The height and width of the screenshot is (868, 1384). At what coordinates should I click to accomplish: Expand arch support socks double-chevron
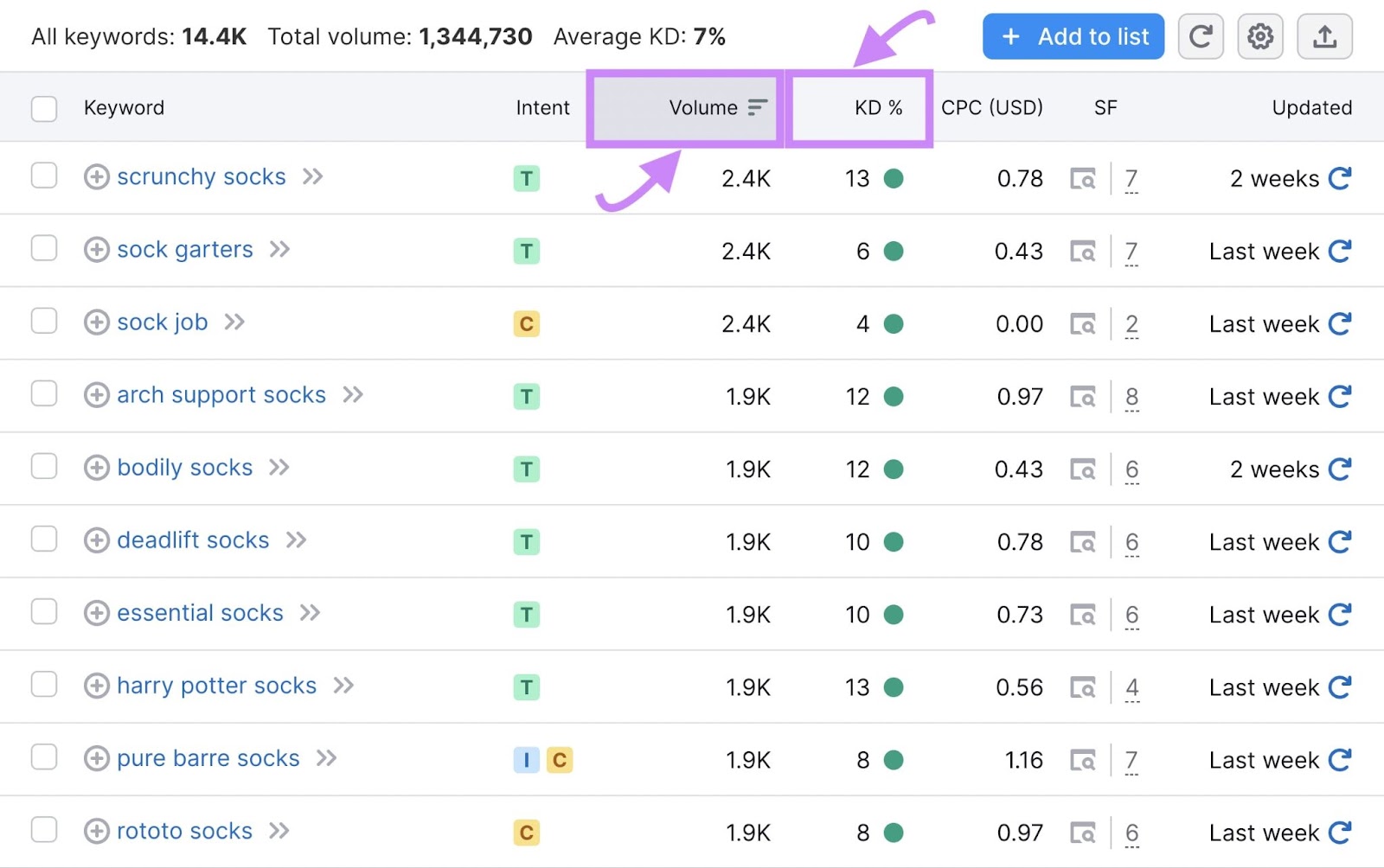tap(352, 394)
